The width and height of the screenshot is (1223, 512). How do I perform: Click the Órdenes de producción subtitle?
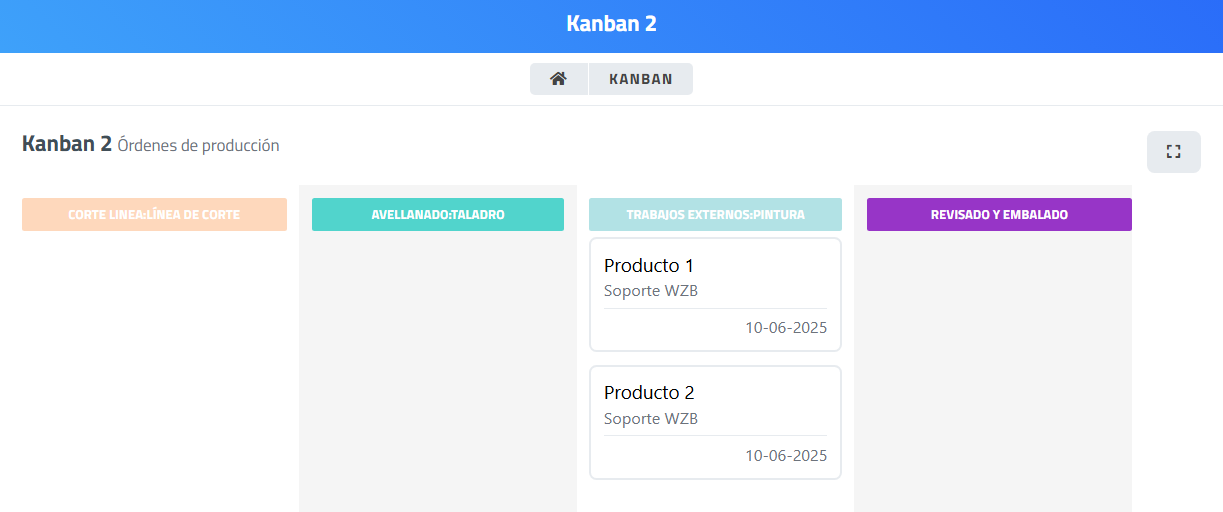tap(198, 146)
